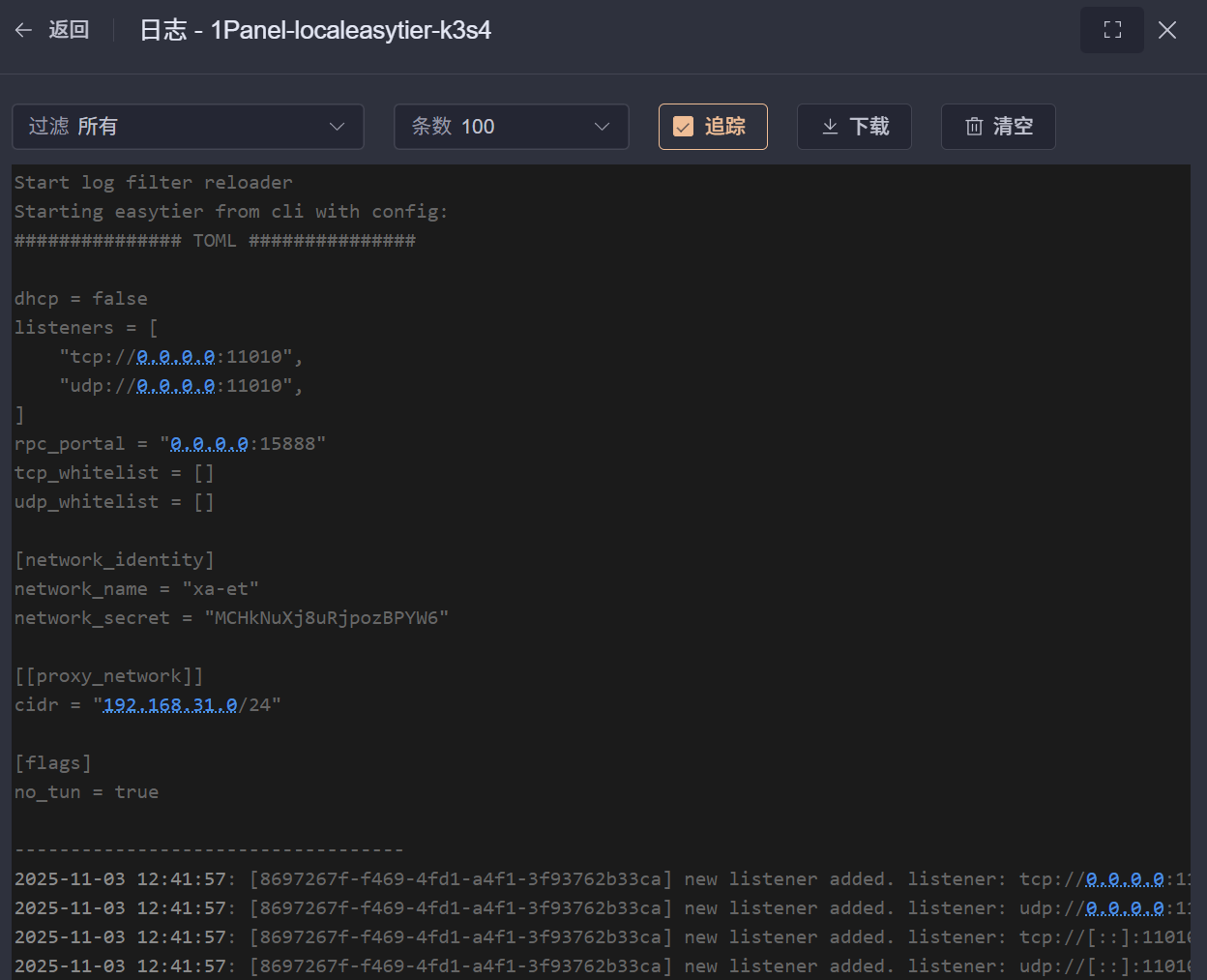The image size is (1207, 980).
Task: Click the trash can icon
Action: pyautogui.click(x=974, y=127)
